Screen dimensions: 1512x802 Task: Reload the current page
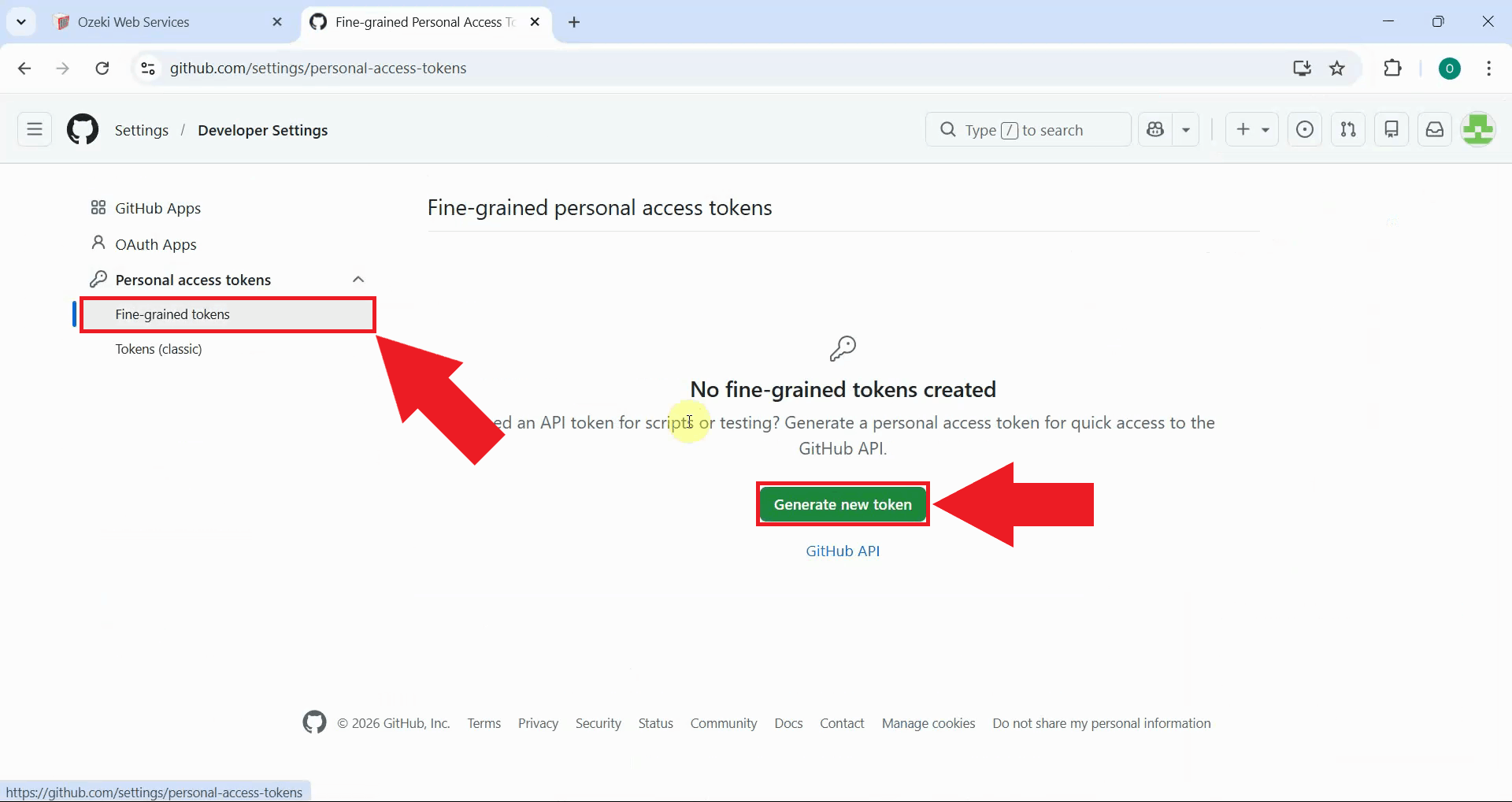[102, 68]
